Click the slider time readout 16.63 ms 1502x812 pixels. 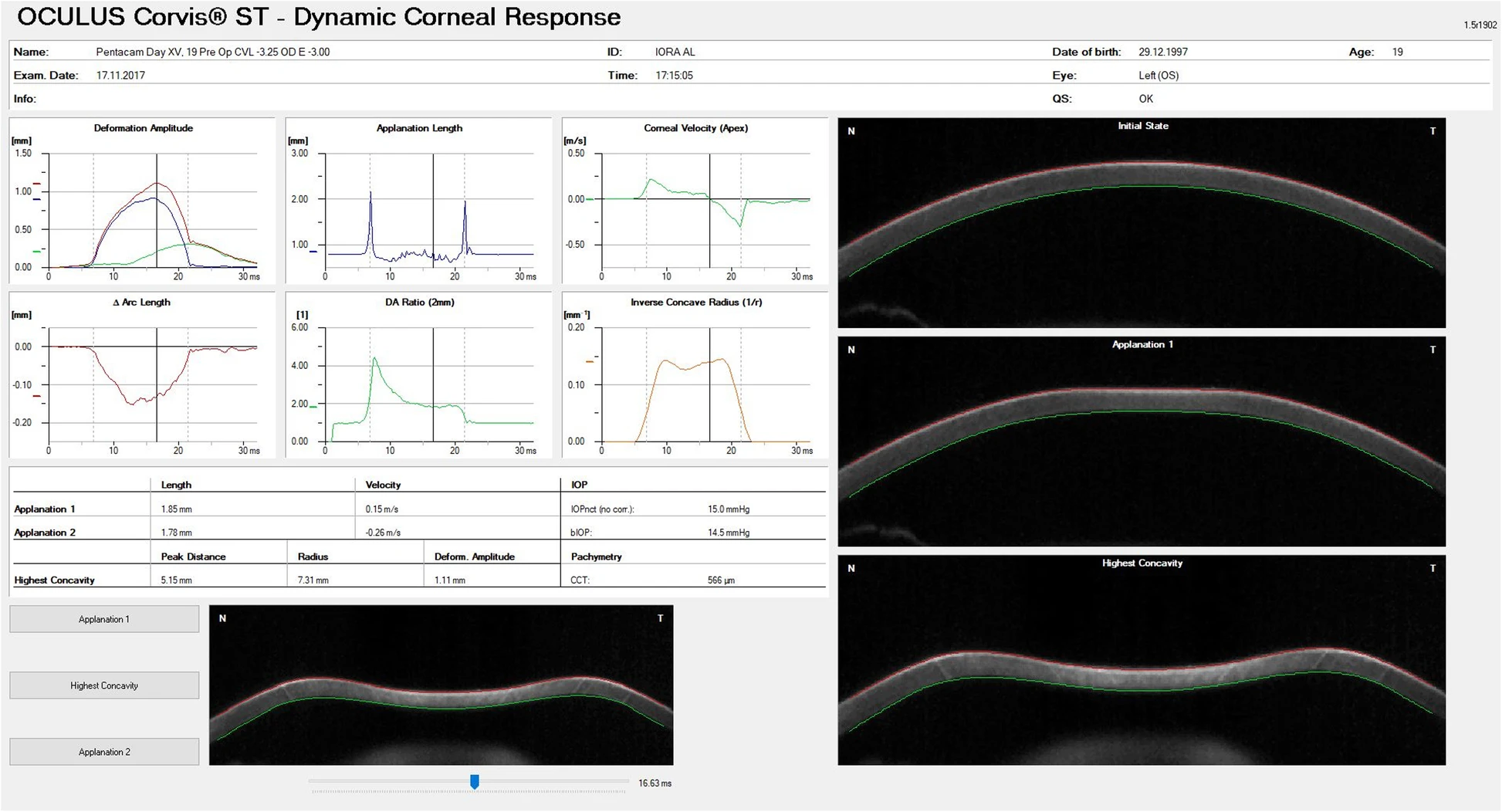click(655, 783)
